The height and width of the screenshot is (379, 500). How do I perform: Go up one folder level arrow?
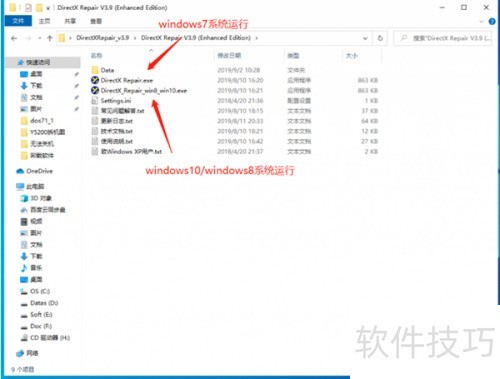point(50,38)
